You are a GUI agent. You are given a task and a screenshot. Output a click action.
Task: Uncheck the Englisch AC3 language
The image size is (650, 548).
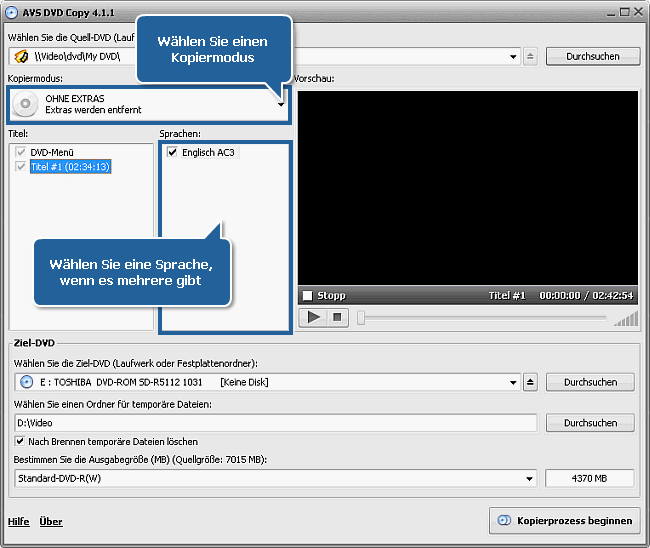[172, 152]
